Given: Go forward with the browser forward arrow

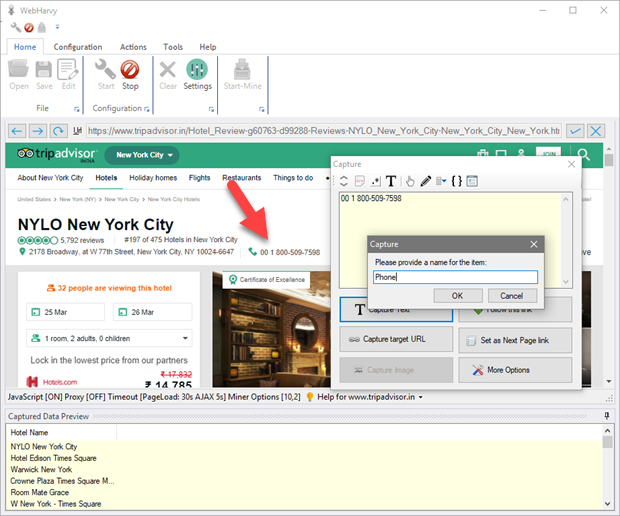Looking at the screenshot, I should tap(38, 131).
